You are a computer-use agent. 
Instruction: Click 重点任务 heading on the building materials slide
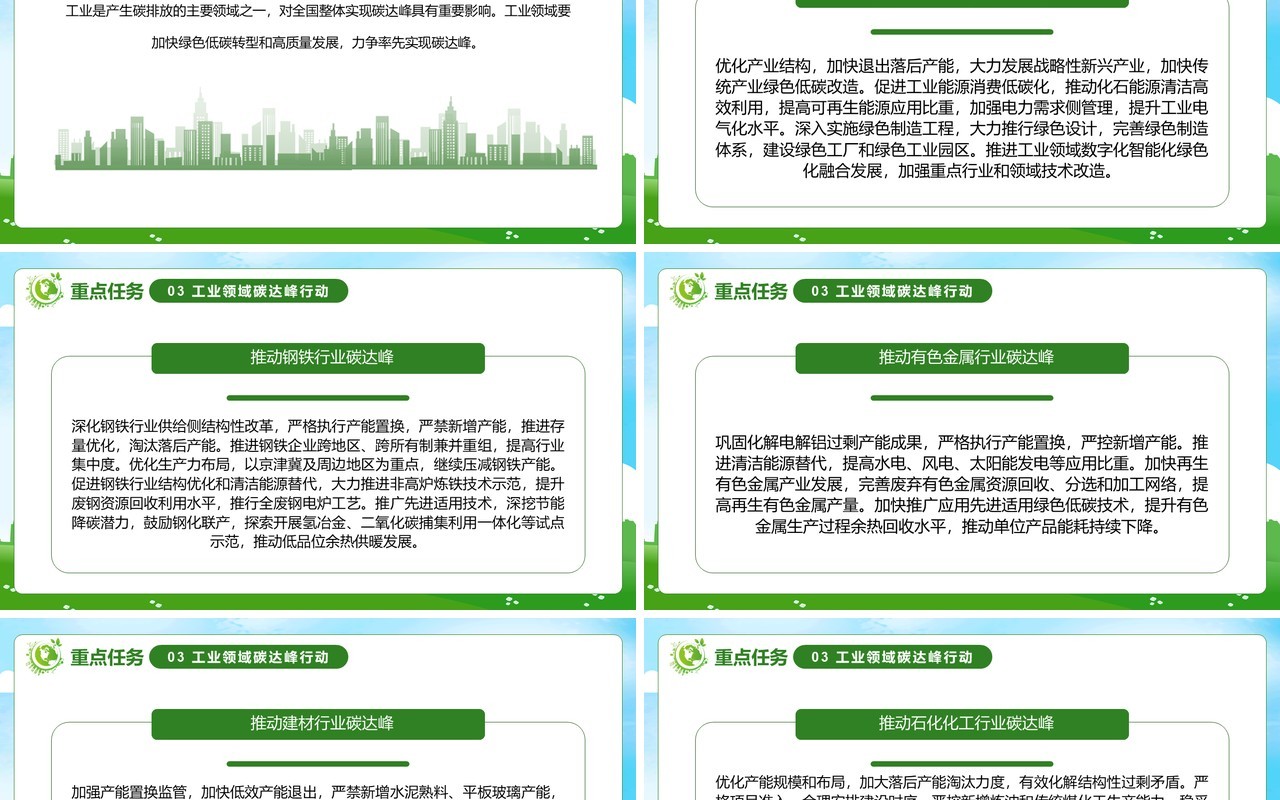tap(107, 657)
